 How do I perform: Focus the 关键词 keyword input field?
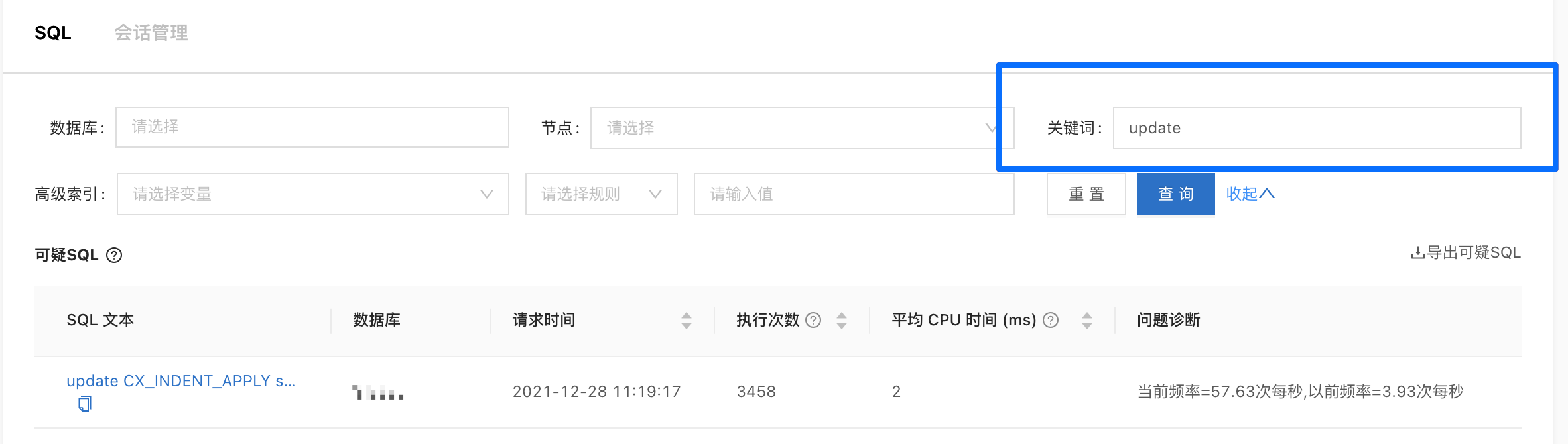[x=1317, y=128]
